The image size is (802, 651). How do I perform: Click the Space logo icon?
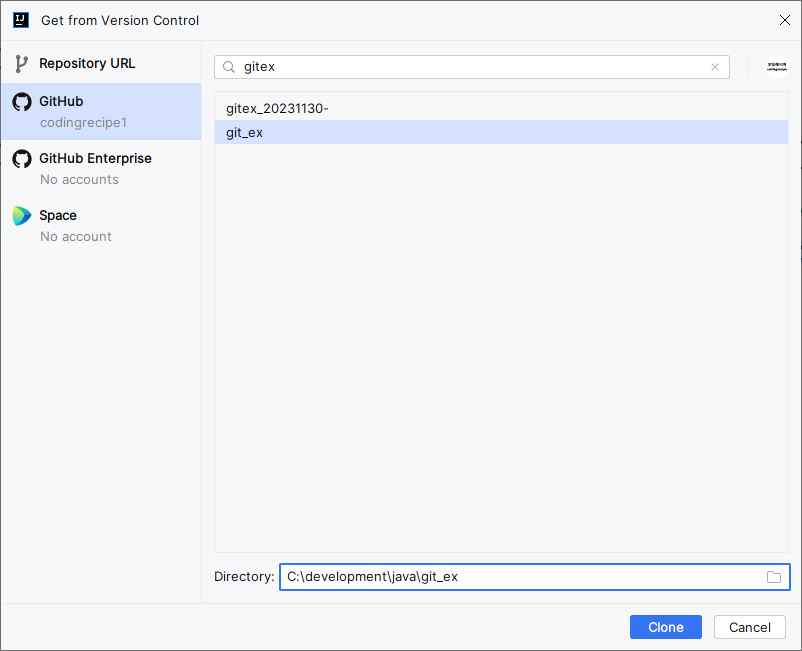click(21, 216)
